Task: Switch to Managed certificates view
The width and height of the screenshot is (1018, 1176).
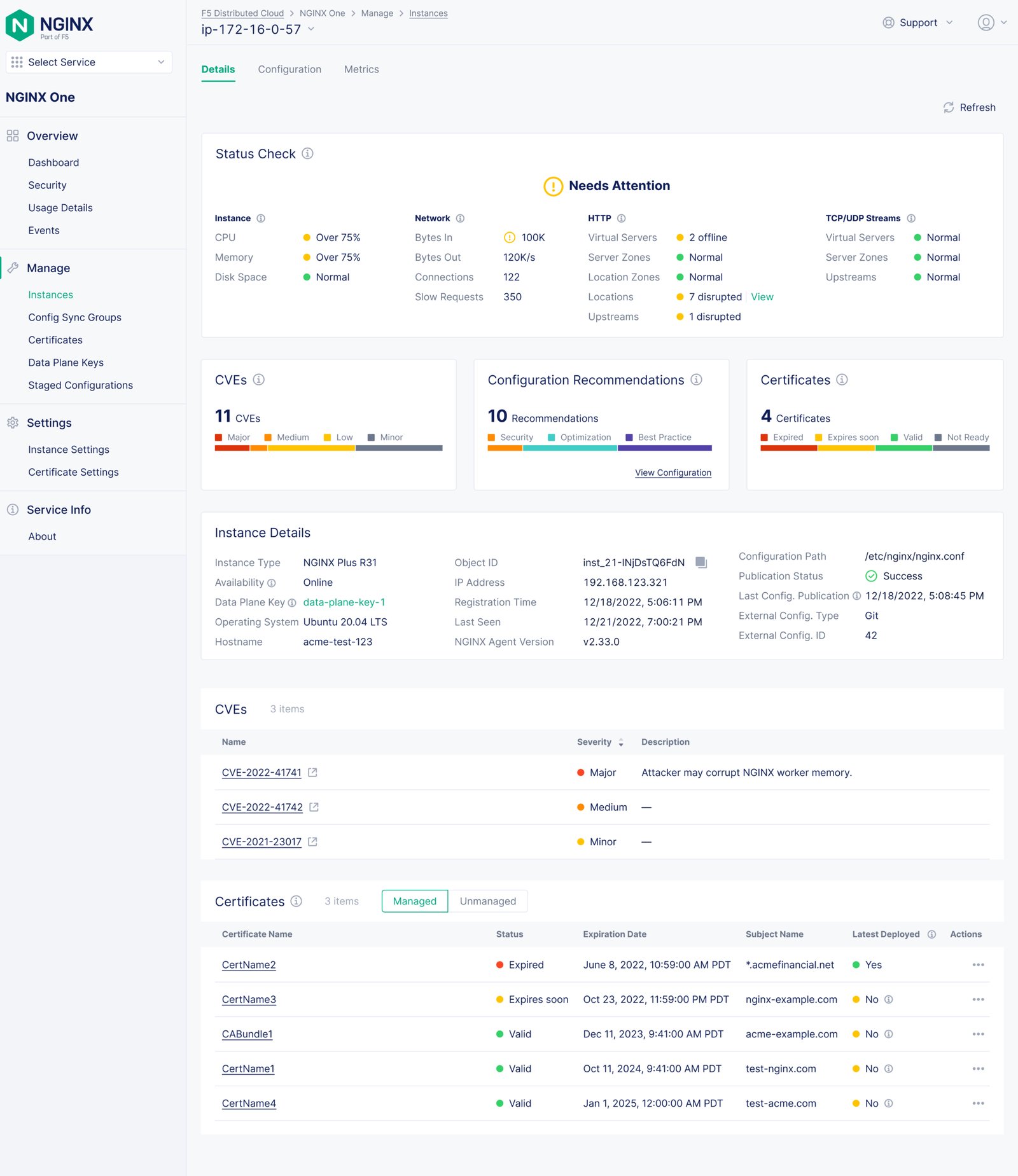Action: coord(414,901)
